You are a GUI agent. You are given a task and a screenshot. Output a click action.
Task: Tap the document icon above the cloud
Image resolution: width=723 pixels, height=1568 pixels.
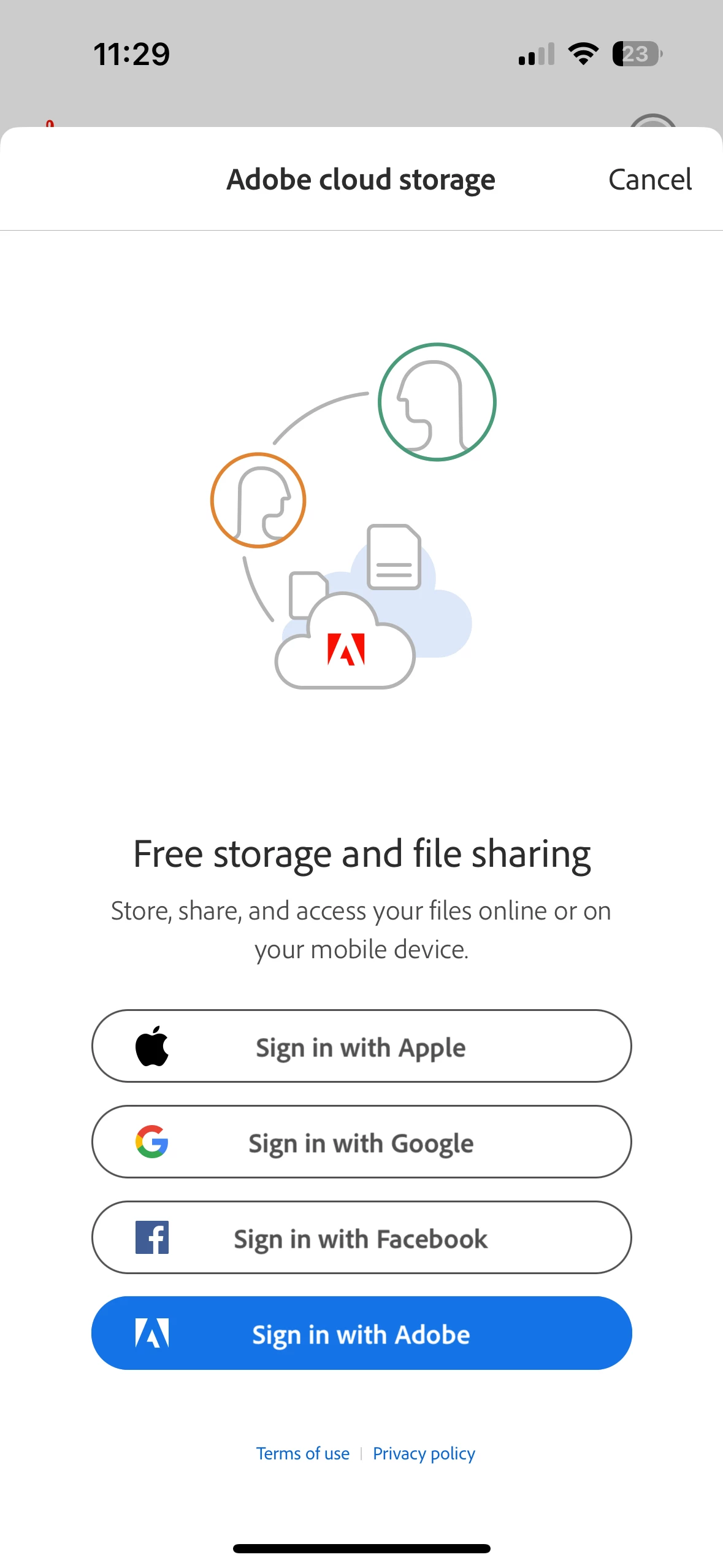(394, 556)
